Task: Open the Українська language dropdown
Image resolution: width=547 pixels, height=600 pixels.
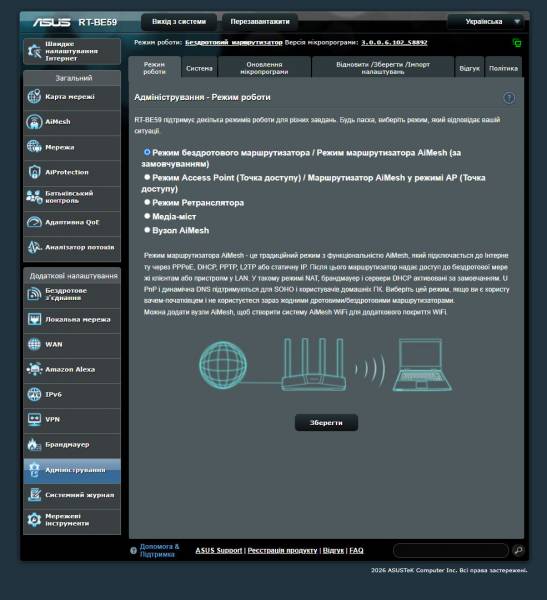Action: coord(488,21)
